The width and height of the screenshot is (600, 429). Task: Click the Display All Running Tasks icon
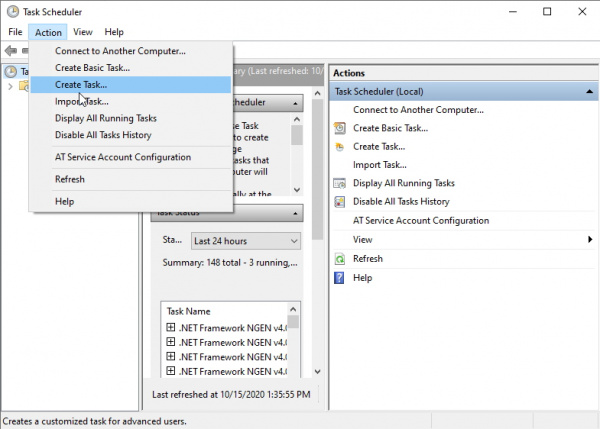[x=339, y=183]
